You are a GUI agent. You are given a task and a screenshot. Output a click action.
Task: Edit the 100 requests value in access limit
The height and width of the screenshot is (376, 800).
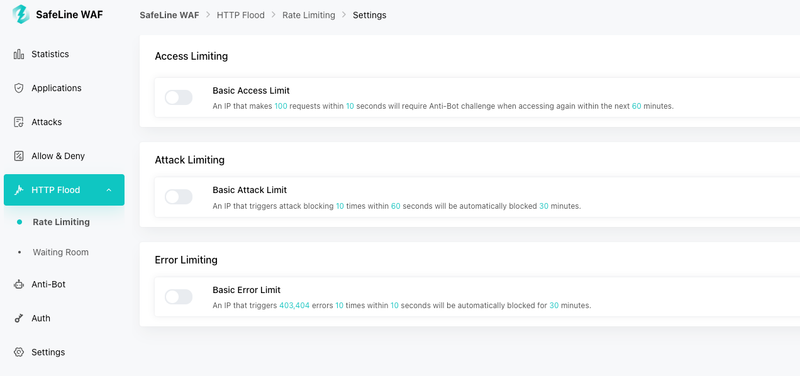(x=281, y=107)
